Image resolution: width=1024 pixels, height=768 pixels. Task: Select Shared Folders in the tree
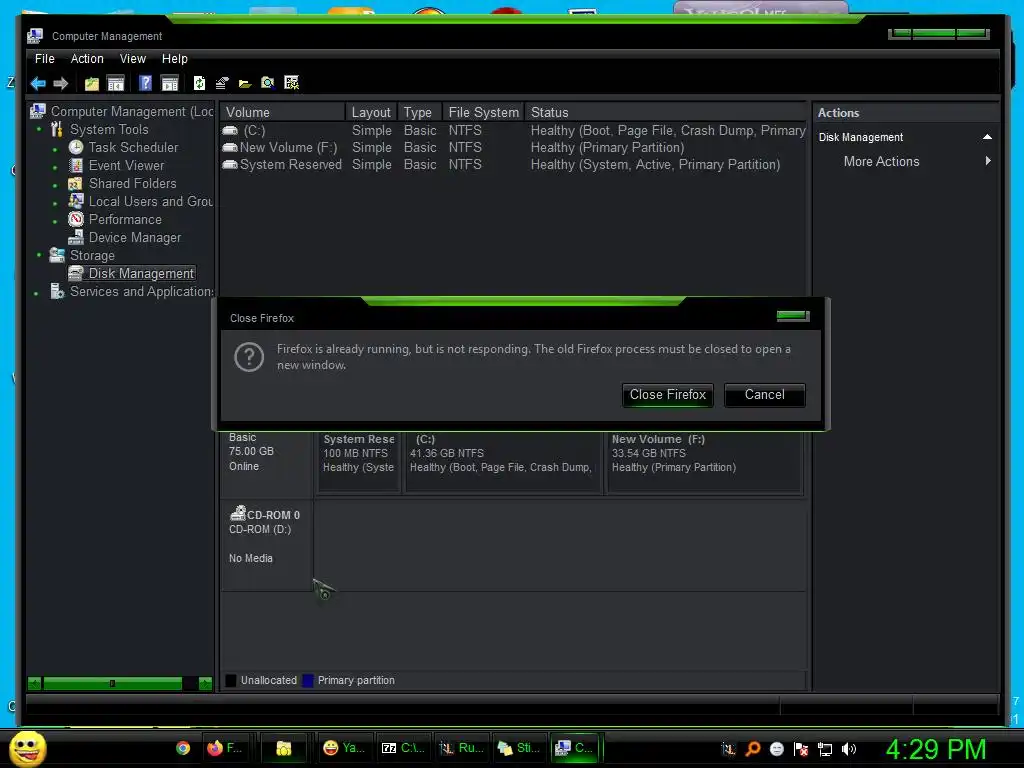pos(133,184)
